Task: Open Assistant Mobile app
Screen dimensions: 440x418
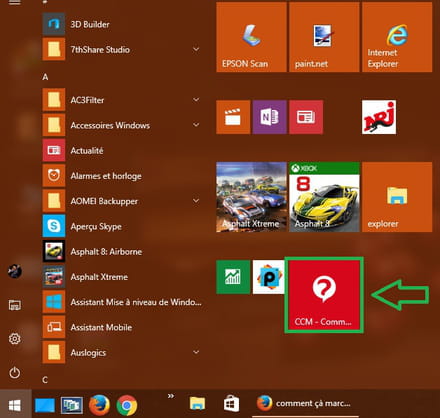Action: (122, 327)
